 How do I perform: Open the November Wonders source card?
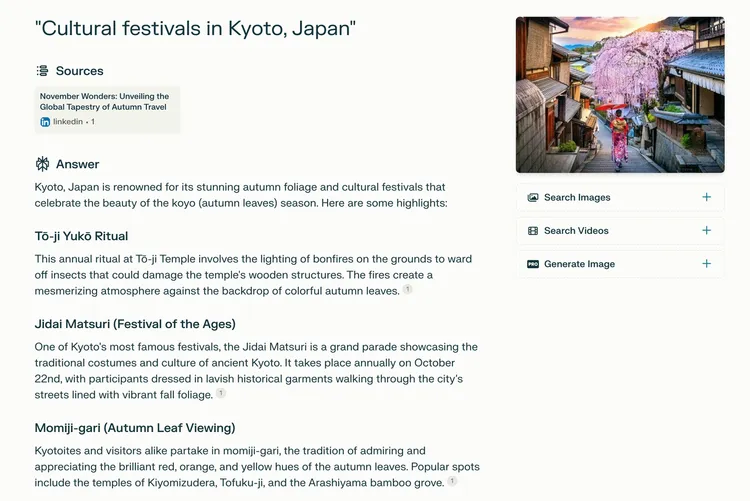[106, 108]
